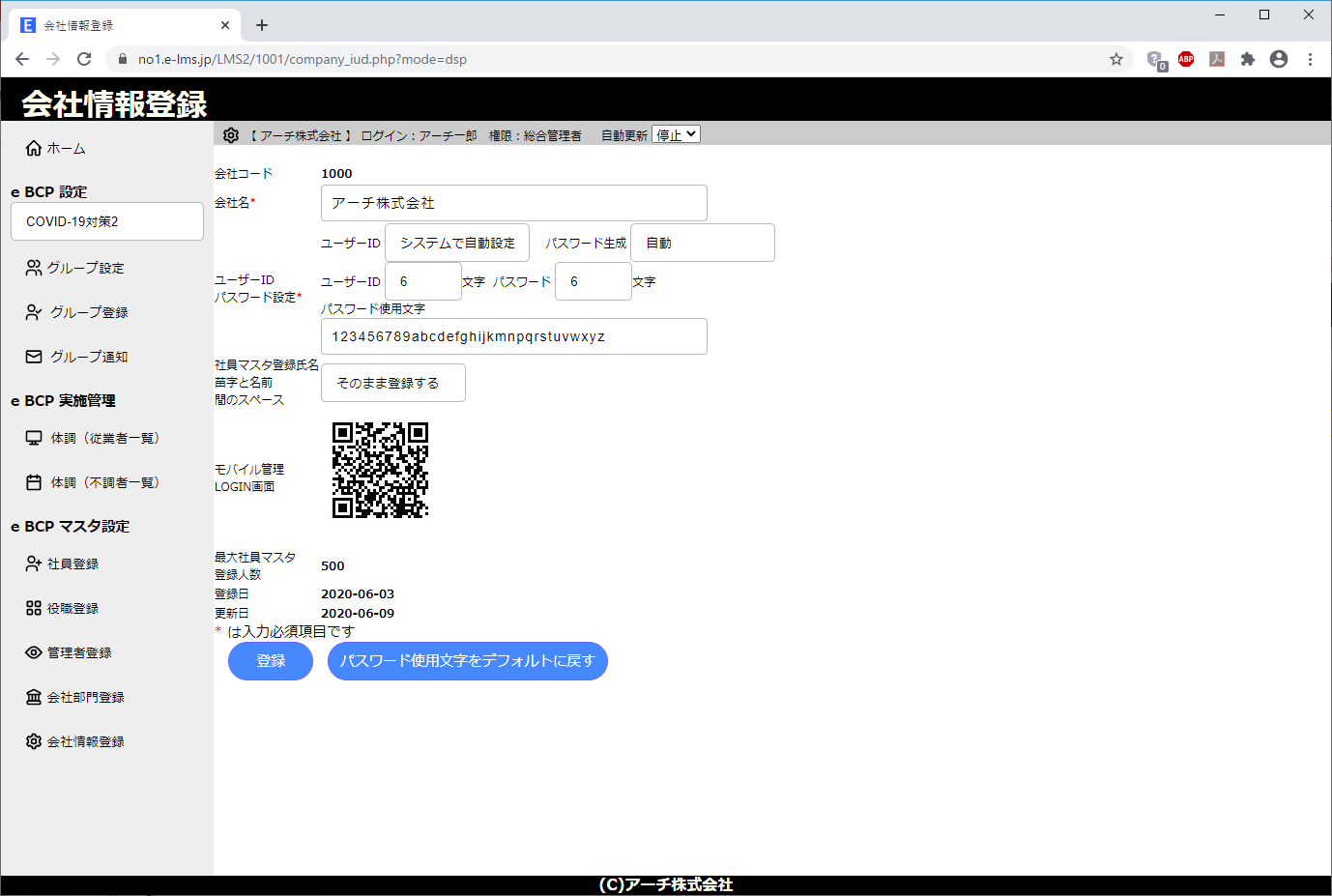Click the 会社名 text field
Screen dimensions: 1332x896
[513, 203]
